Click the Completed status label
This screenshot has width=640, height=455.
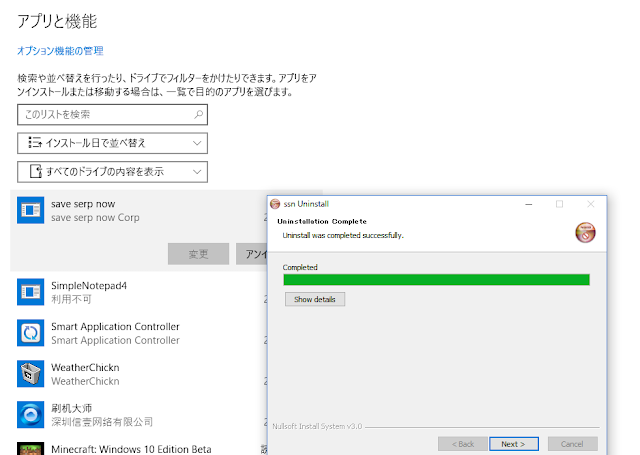coord(300,267)
